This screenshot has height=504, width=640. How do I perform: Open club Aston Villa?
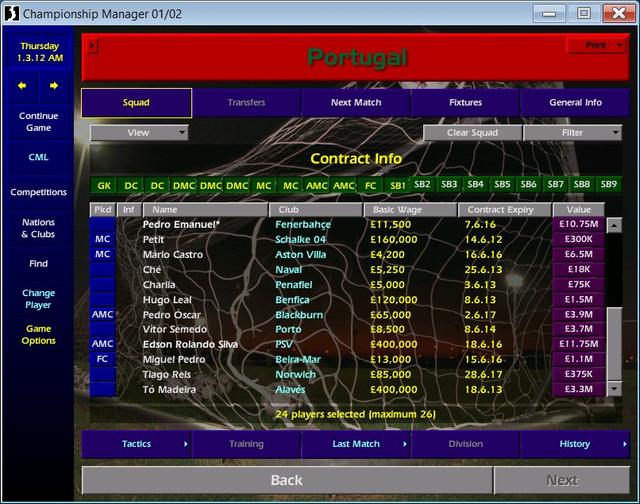coord(300,255)
